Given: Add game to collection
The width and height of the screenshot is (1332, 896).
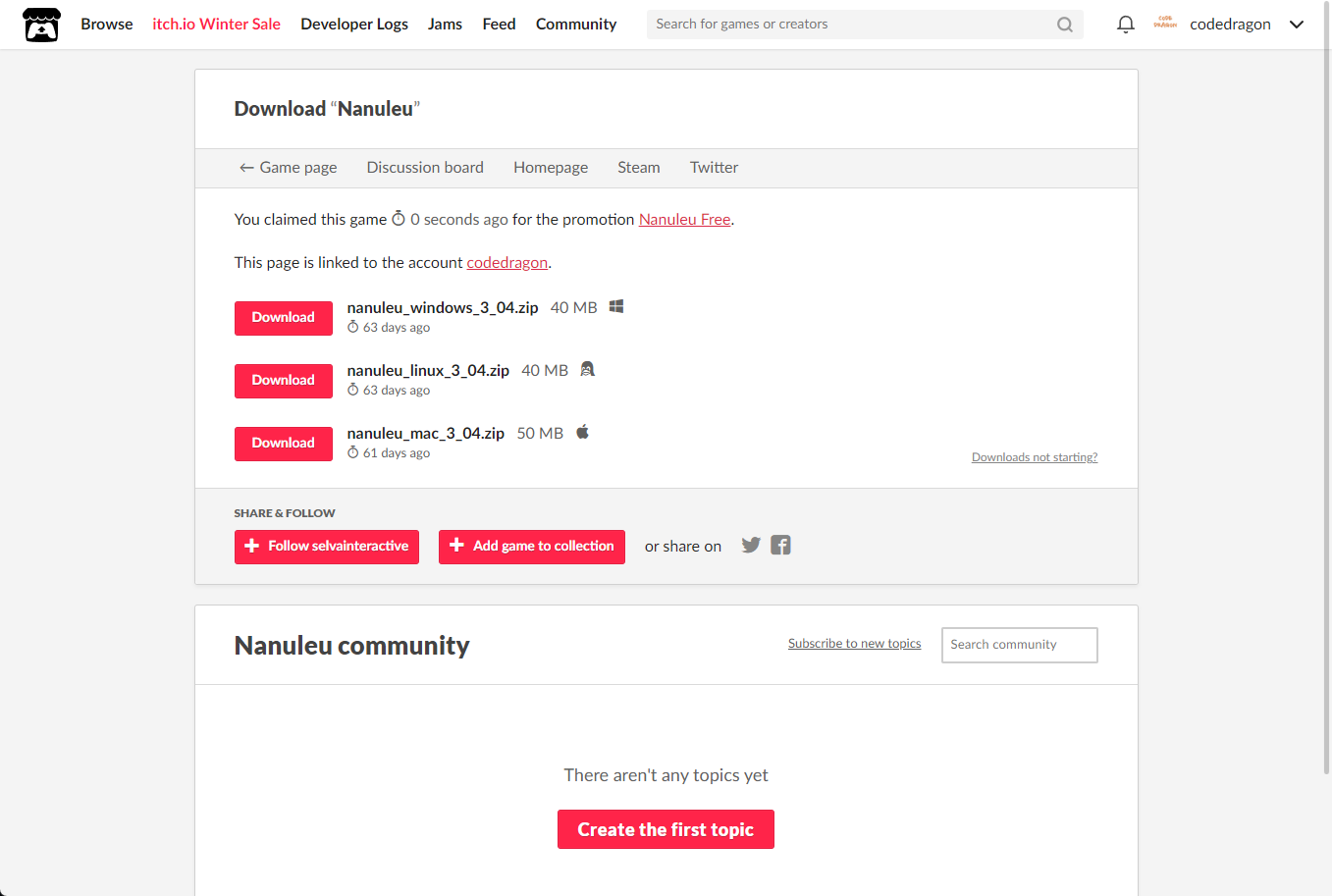Looking at the screenshot, I should pyautogui.click(x=532, y=547).
